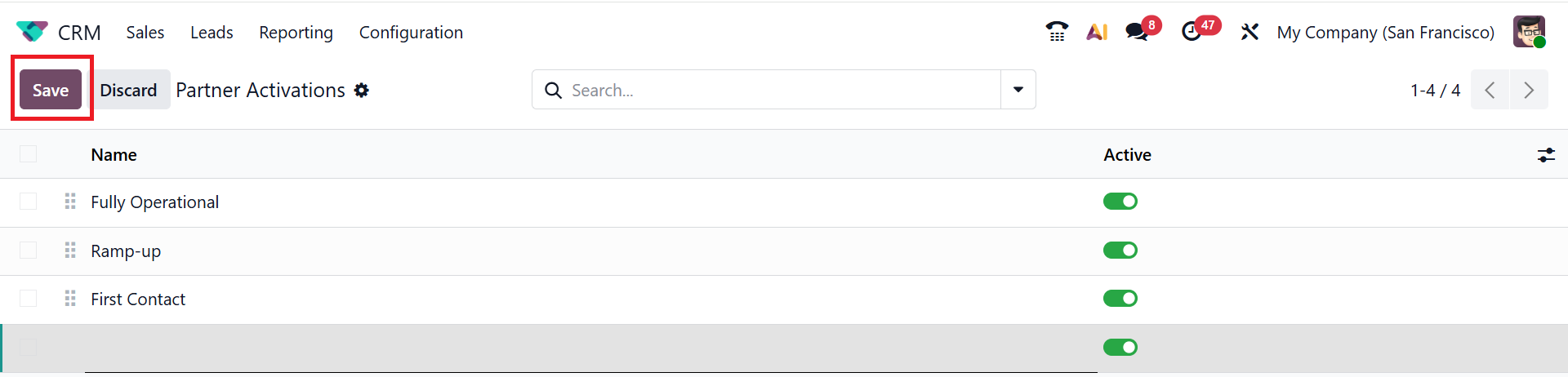Click the Discard button
1568x377 pixels.
128,90
